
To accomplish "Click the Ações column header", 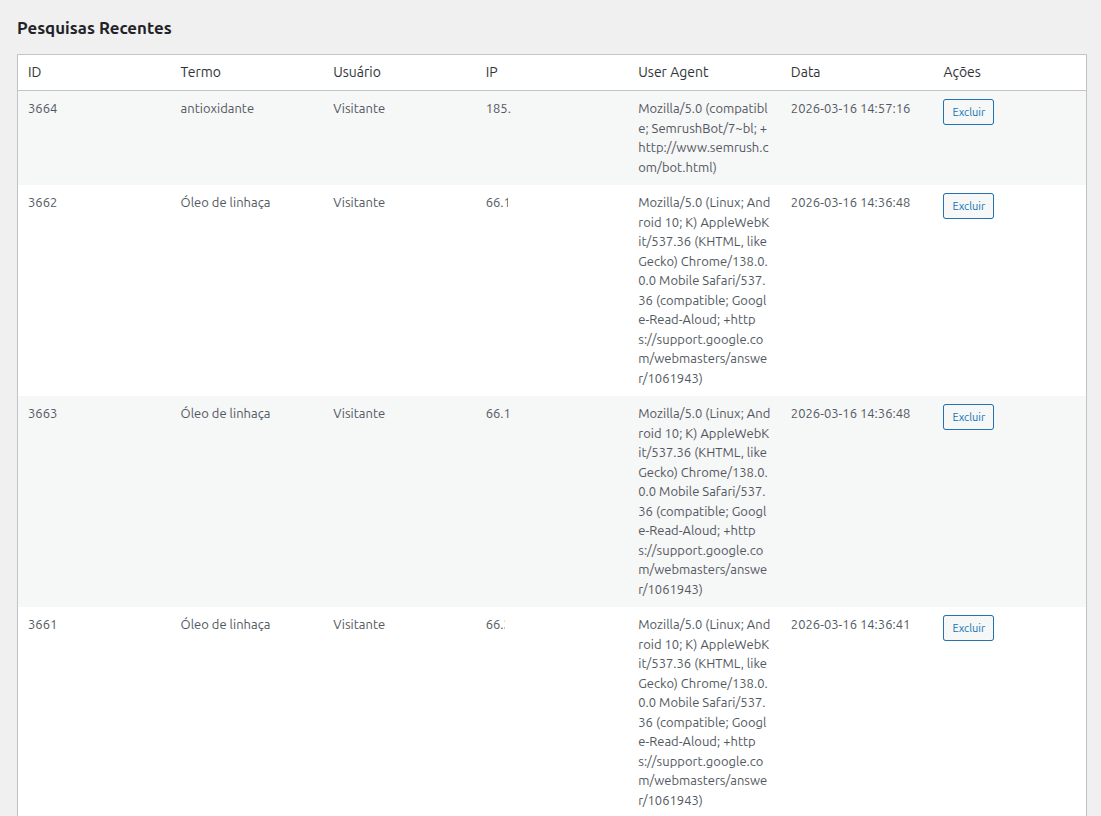I will pyautogui.click(x=961, y=72).
